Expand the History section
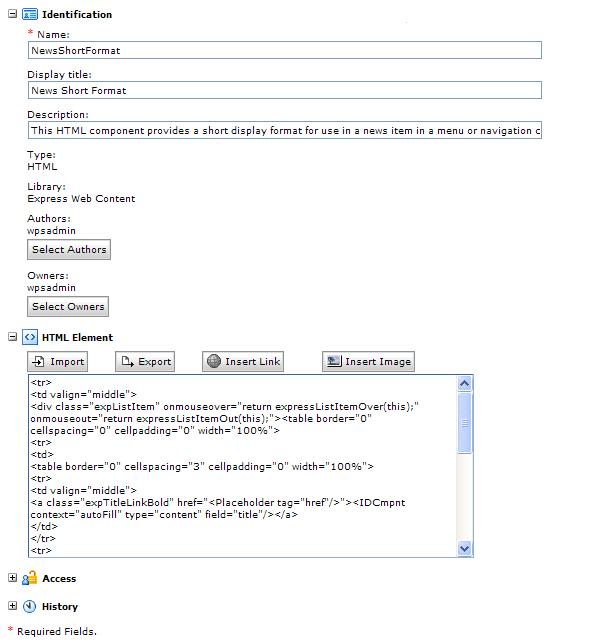The width and height of the screenshot is (589, 642). coord(13,606)
